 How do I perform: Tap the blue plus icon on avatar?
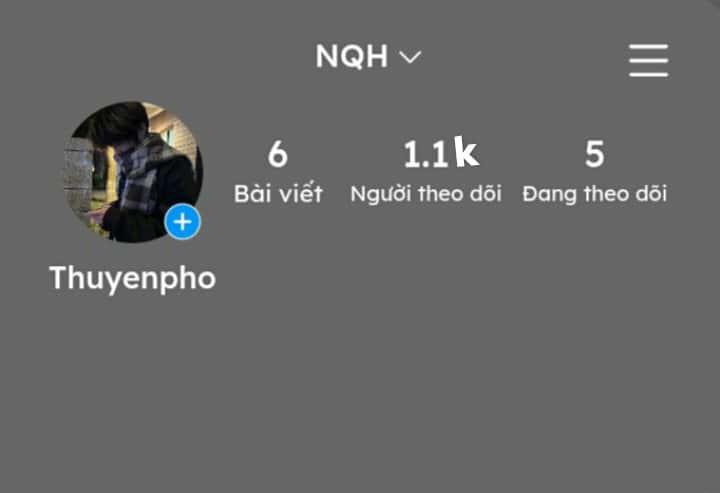[x=183, y=222]
